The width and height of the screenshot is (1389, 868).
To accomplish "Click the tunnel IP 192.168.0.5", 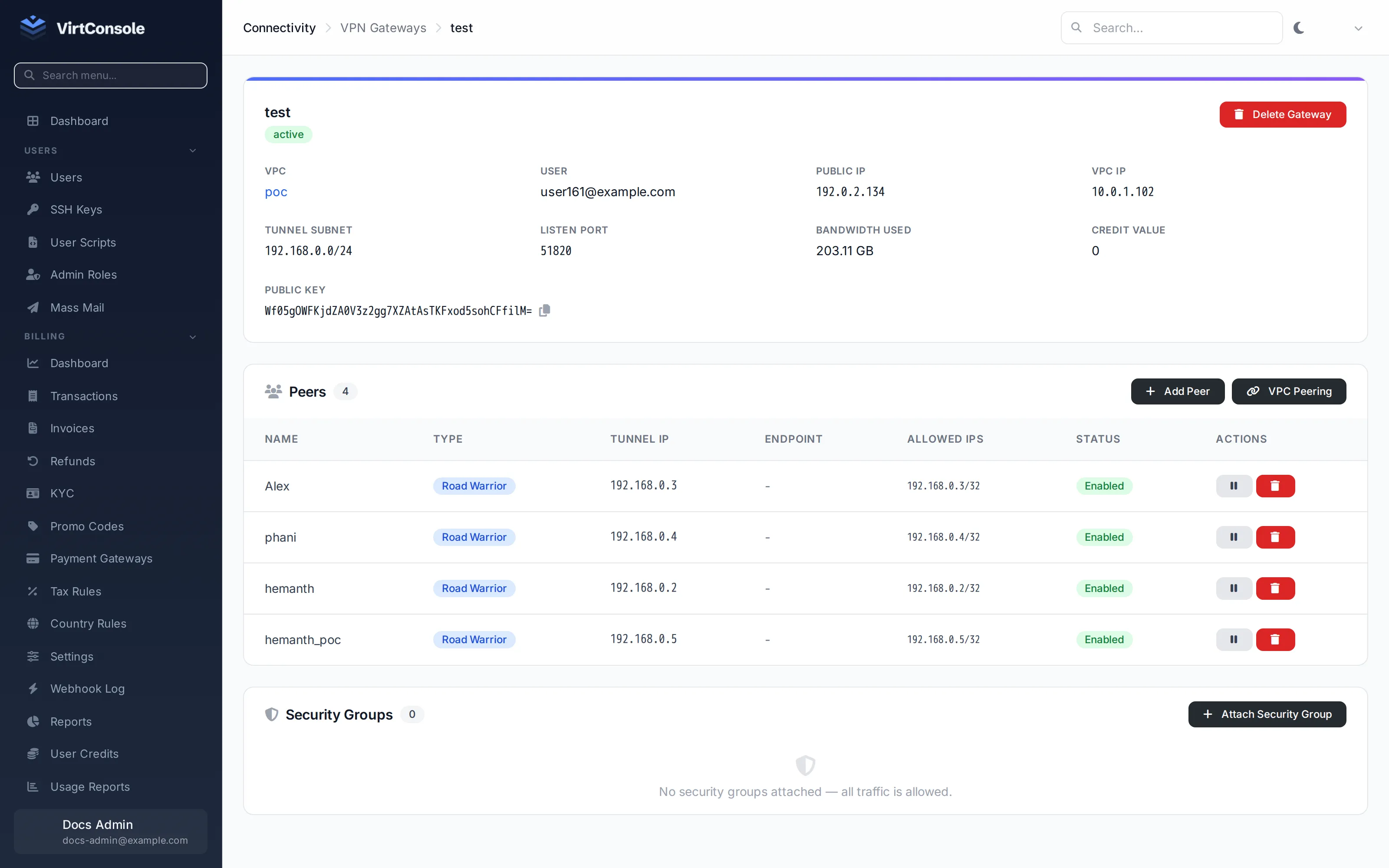I will (643, 639).
